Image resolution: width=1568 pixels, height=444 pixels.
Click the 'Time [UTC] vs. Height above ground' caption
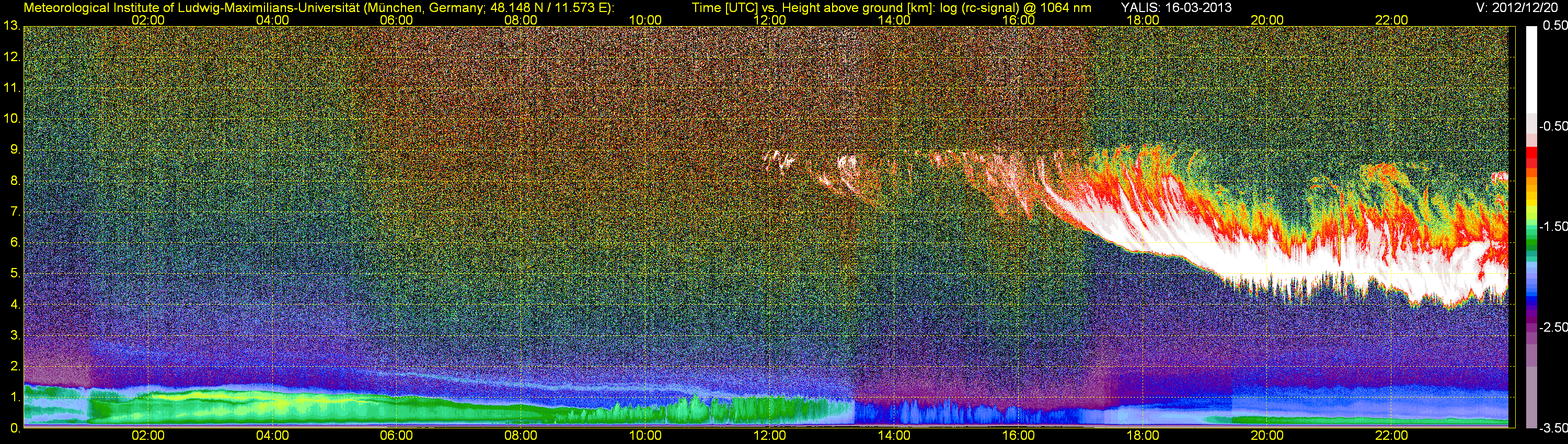click(x=892, y=8)
